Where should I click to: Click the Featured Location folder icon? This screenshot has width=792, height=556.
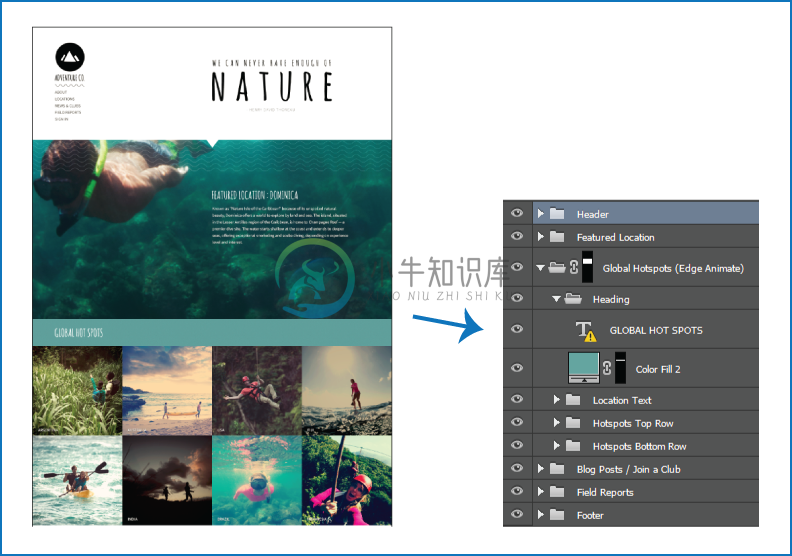coord(557,236)
